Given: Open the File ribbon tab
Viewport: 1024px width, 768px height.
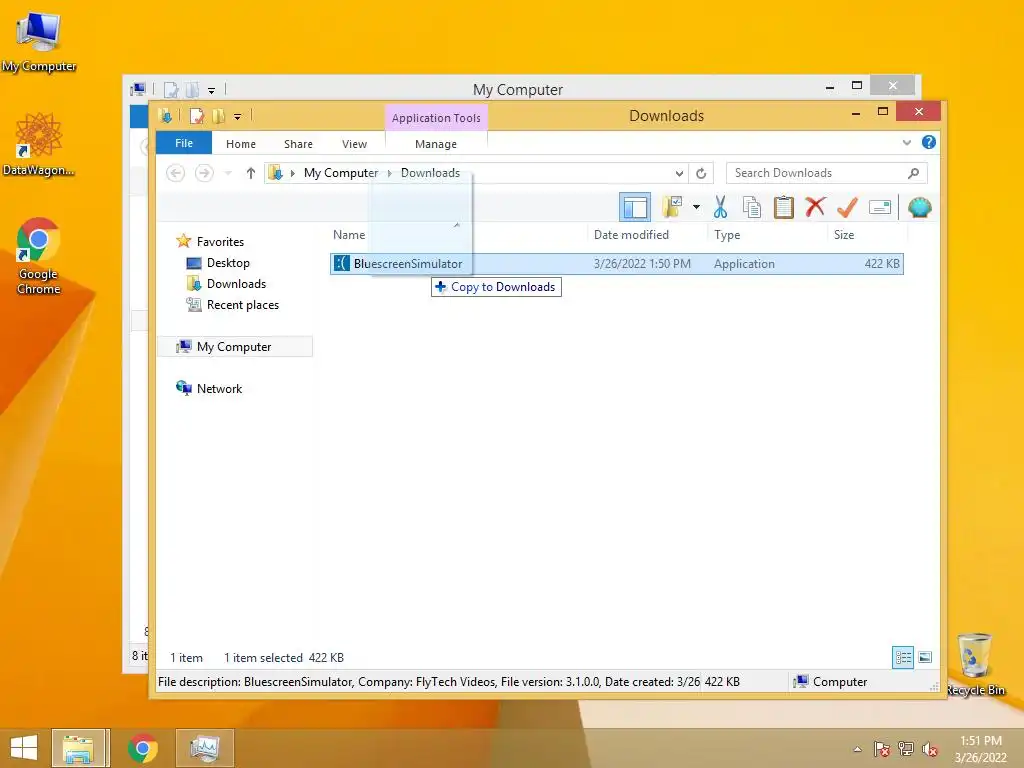Looking at the screenshot, I should [184, 143].
